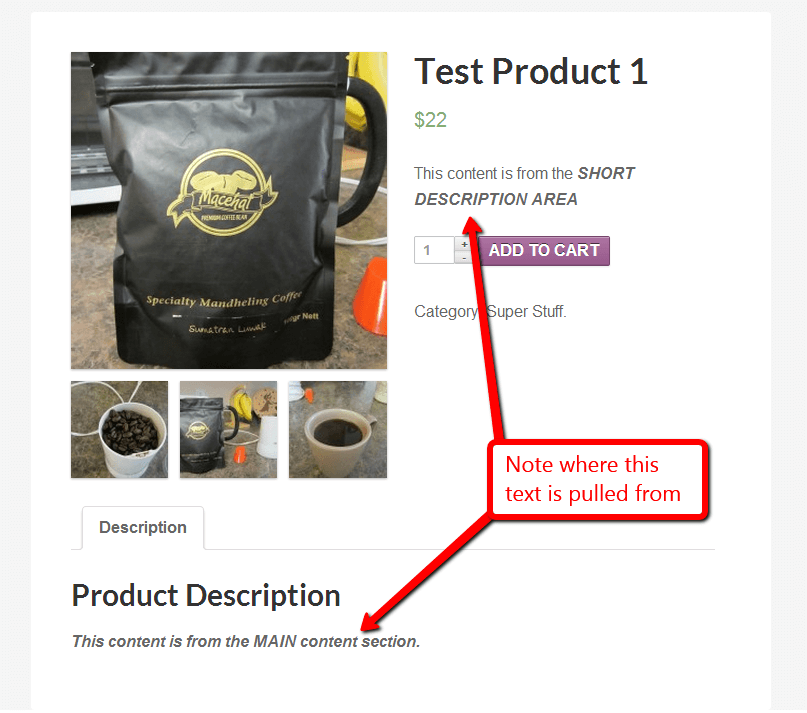Click the Product Description heading
This screenshot has height=713, width=807.
point(206,596)
